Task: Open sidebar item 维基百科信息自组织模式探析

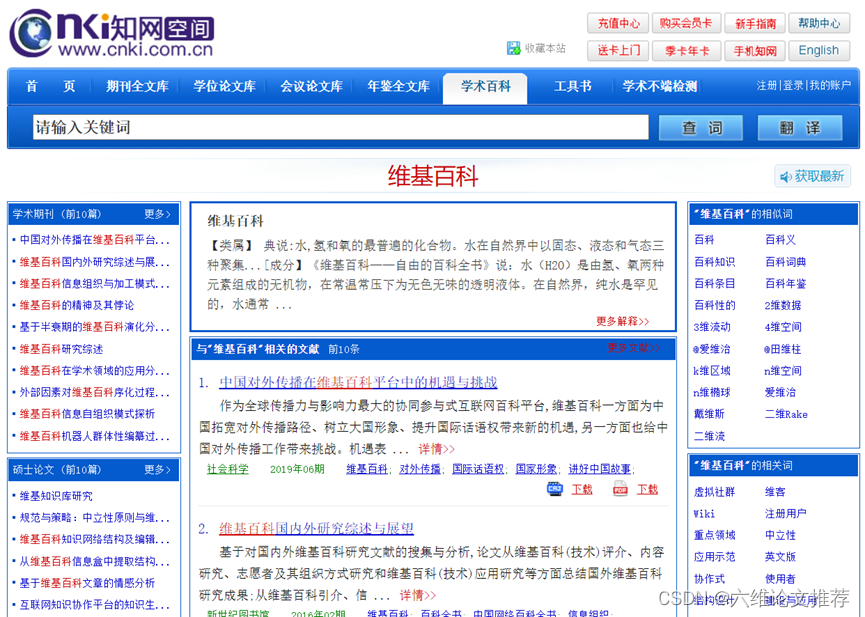Action: tap(87, 414)
